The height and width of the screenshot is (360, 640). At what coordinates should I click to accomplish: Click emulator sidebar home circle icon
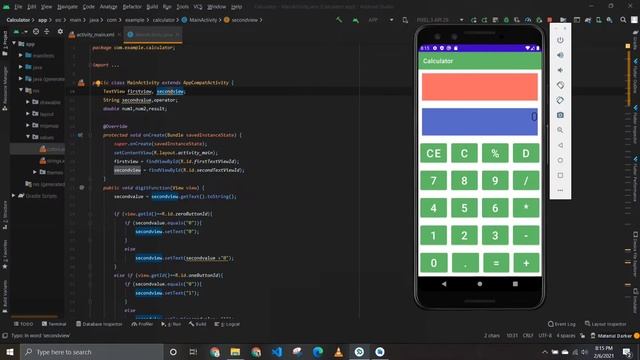pyautogui.click(x=560, y=160)
